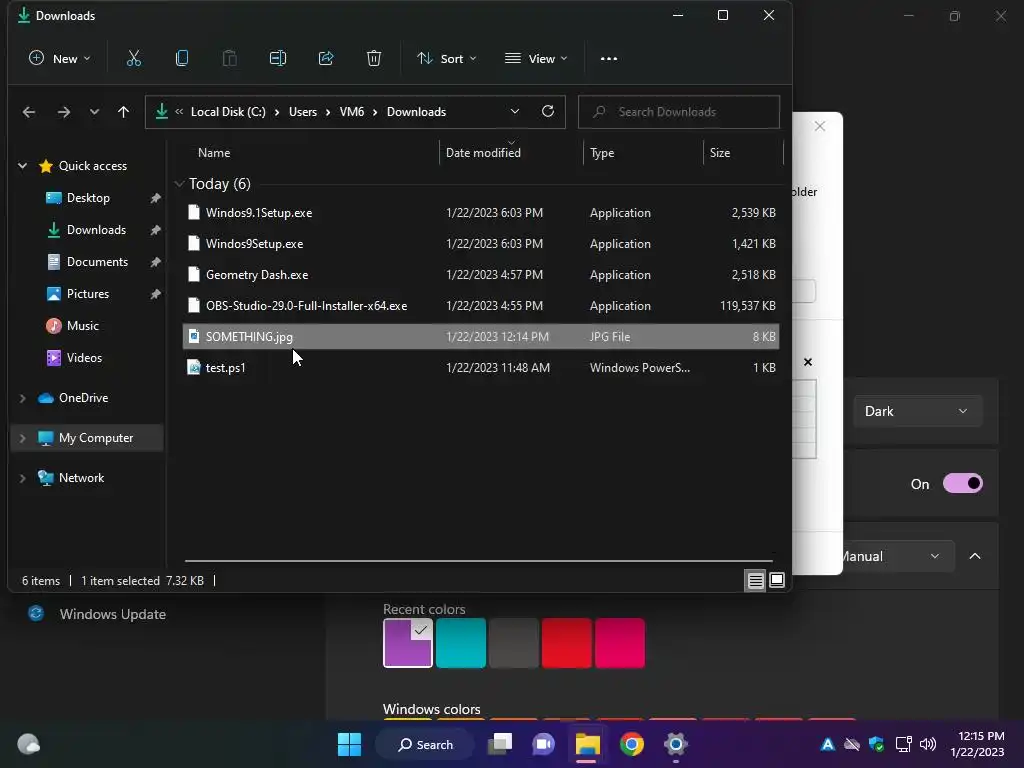The width and height of the screenshot is (1024, 768).
Task: Select the red recent color swatch
Action: pyautogui.click(x=567, y=643)
